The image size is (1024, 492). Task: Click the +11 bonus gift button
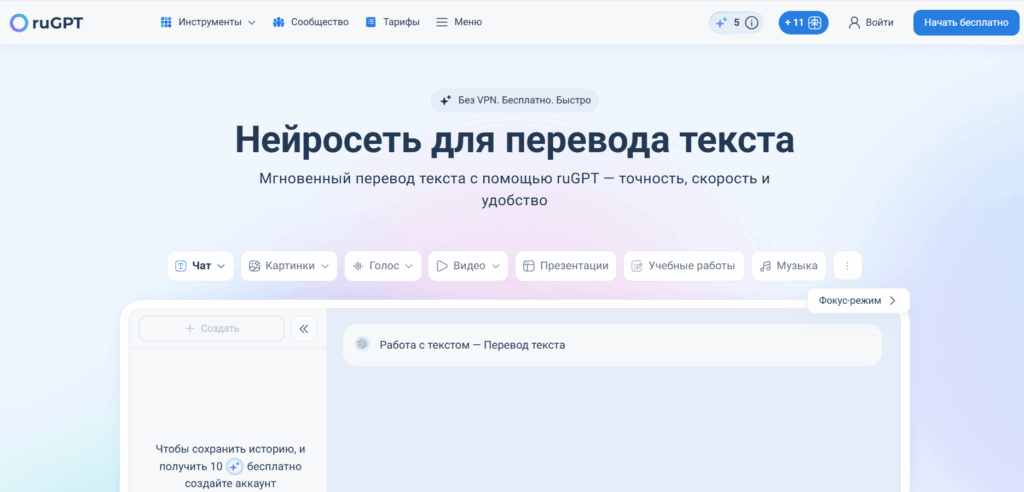click(x=803, y=23)
